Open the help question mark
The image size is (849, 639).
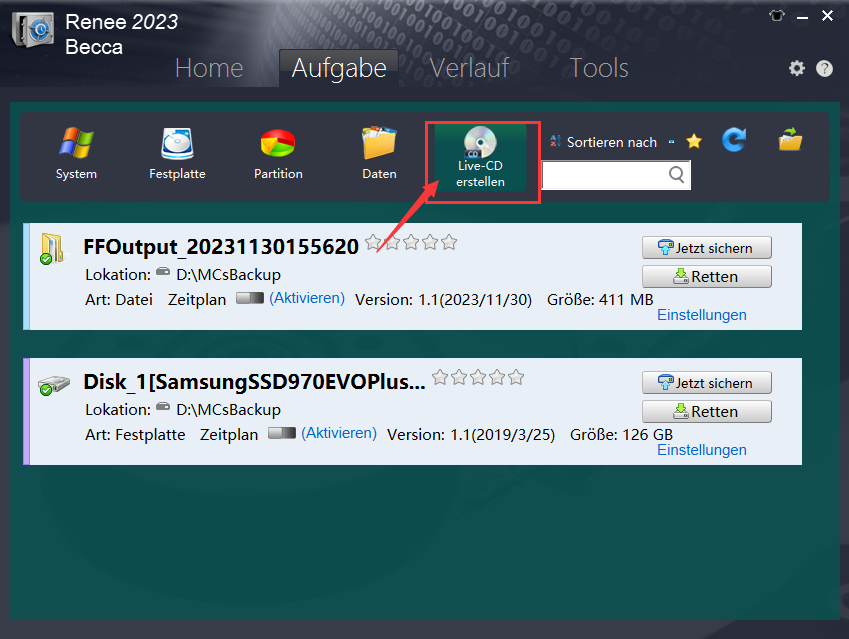824,68
